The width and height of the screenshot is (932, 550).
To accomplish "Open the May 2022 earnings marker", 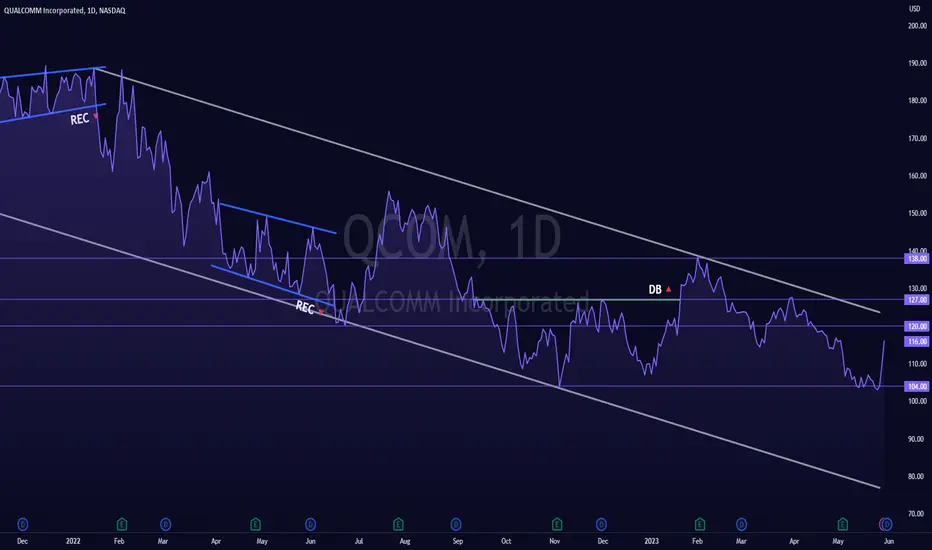I will tap(255, 524).
